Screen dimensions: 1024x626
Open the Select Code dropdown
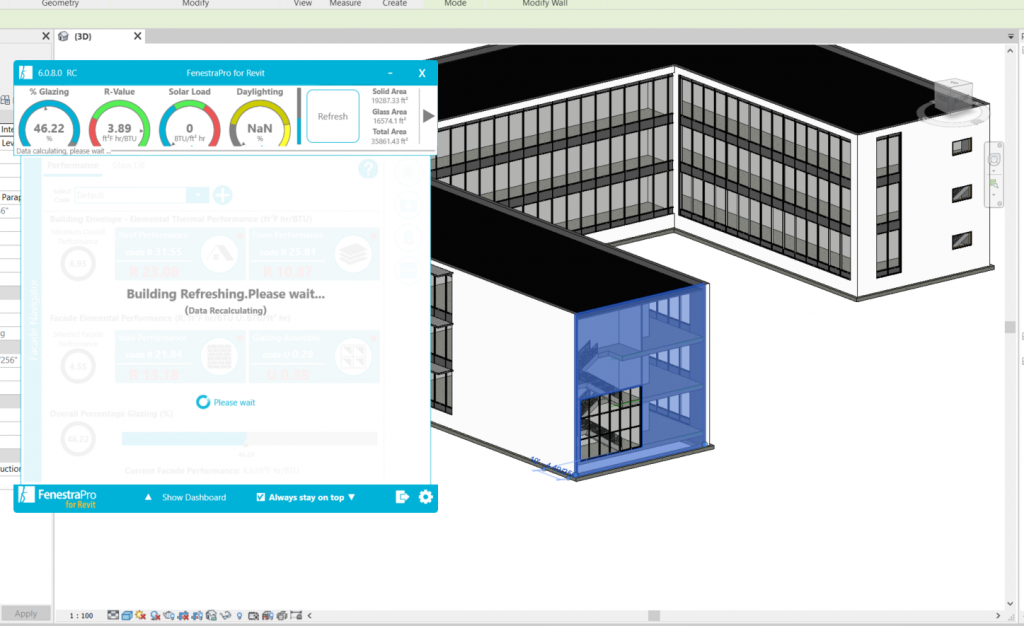pyautogui.click(x=197, y=195)
